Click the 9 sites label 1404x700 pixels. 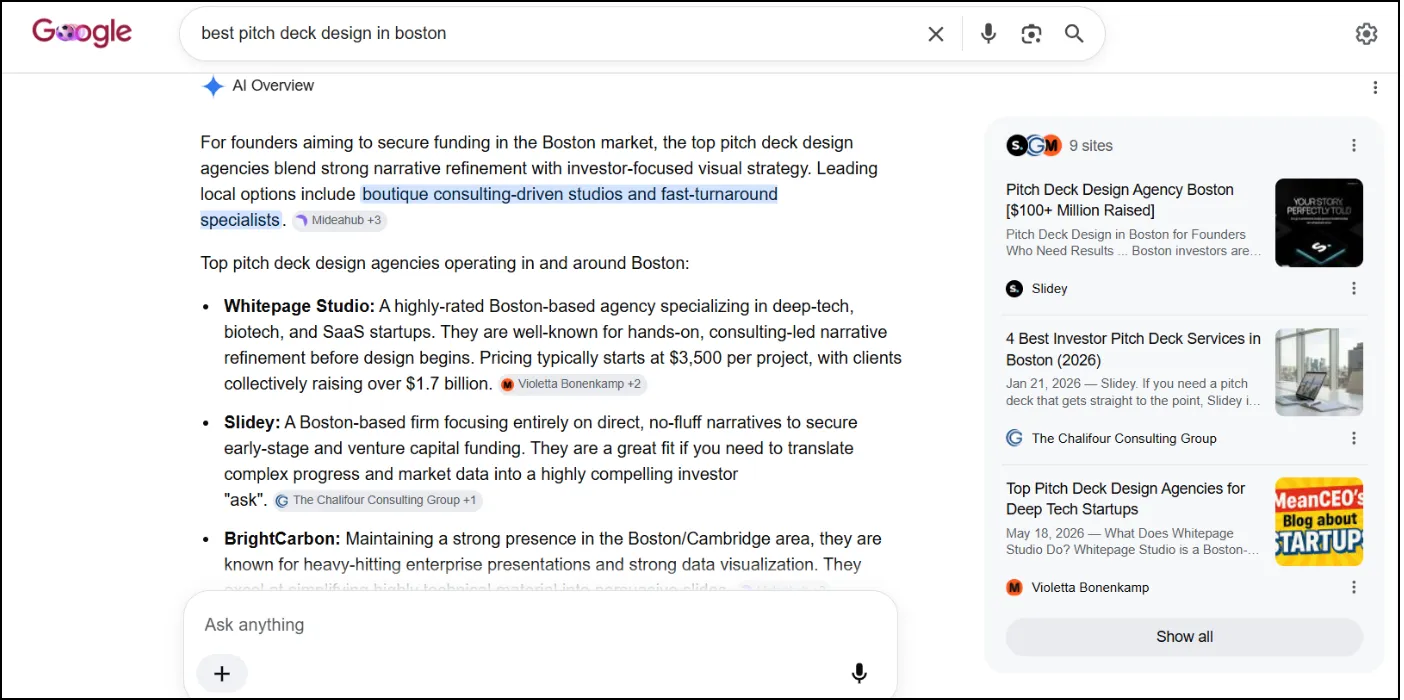(1091, 146)
